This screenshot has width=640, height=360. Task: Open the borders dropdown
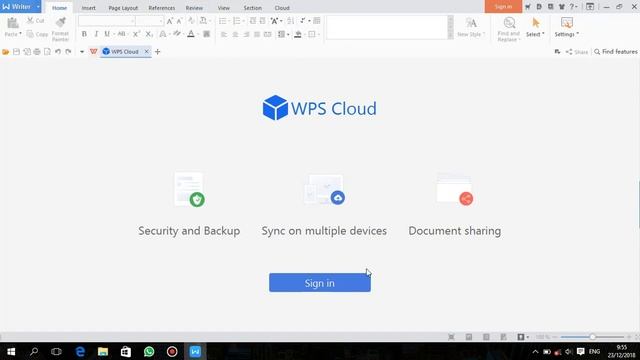click(x=313, y=35)
